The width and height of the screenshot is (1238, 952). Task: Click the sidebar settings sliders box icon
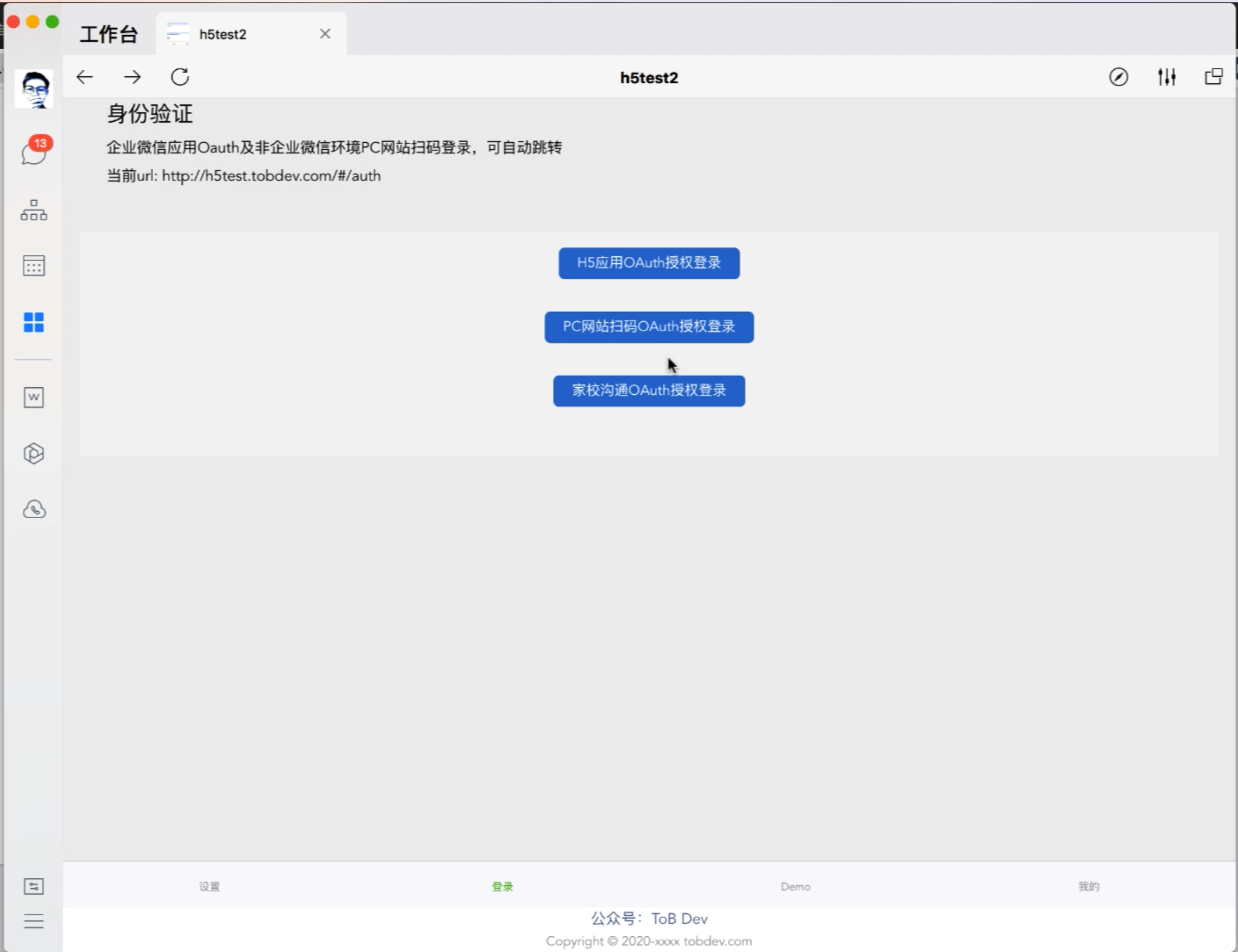click(34, 887)
